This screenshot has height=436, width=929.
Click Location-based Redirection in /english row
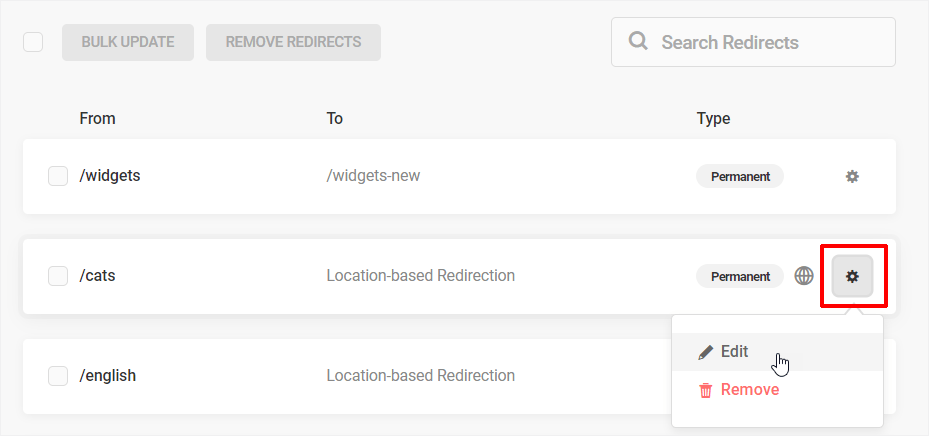coord(421,375)
